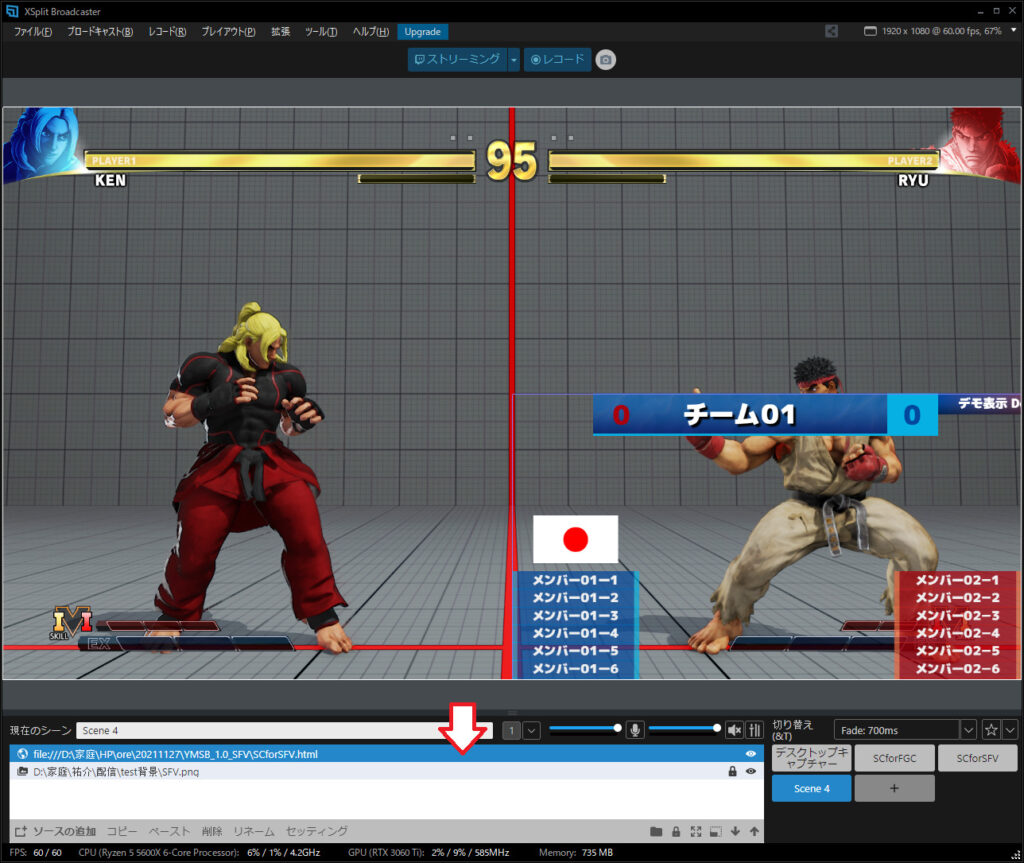Click the XSplit Broadcaster logo icon

tap(12, 11)
